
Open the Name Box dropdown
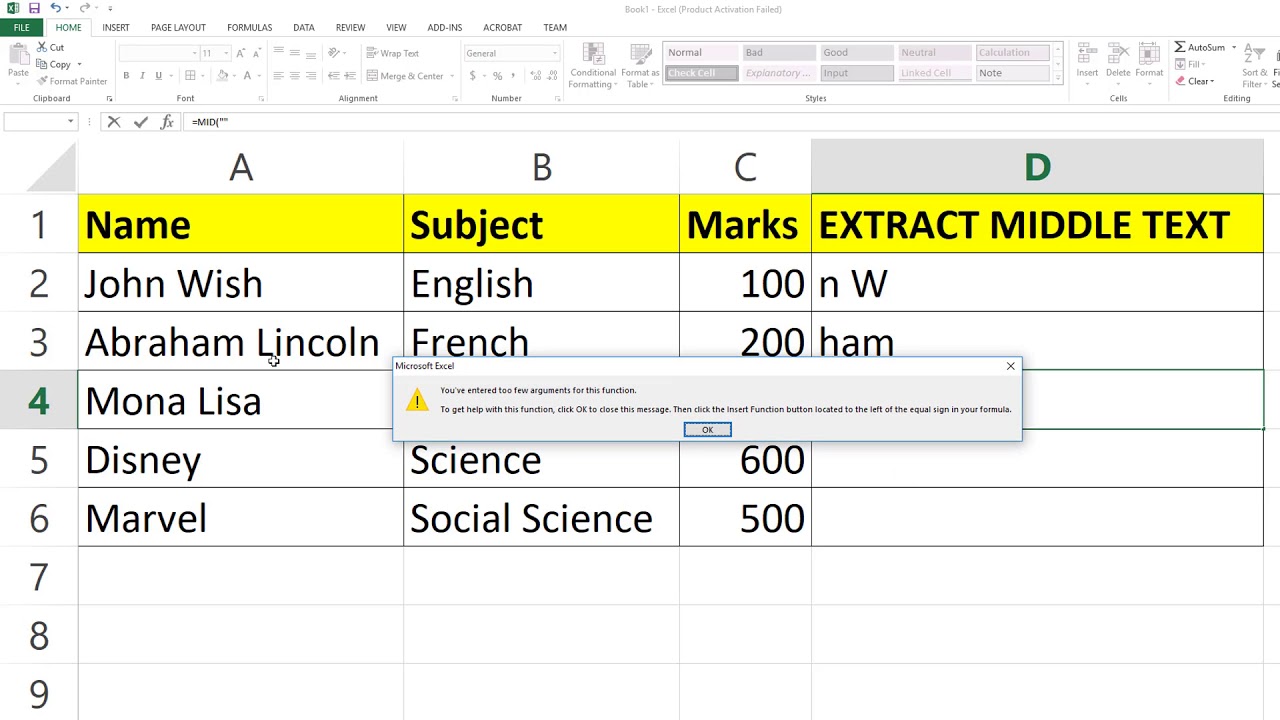[x=70, y=121]
